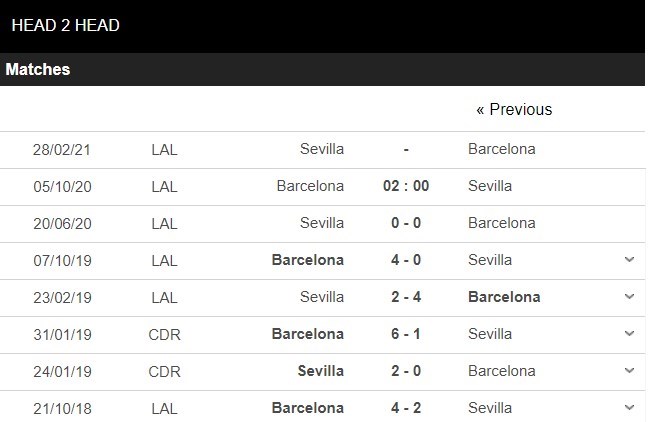This screenshot has width=652, height=422.
Task: Open the 2 - 4 score result
Action: point(406,297)
